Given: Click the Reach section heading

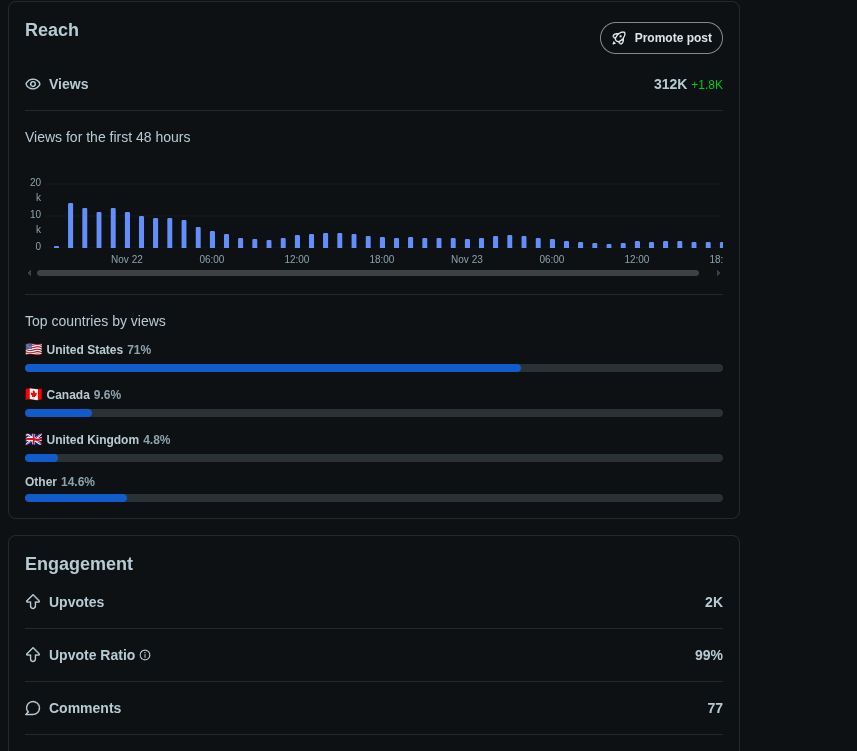Looking at the screenshot, I should coord(52,30).
